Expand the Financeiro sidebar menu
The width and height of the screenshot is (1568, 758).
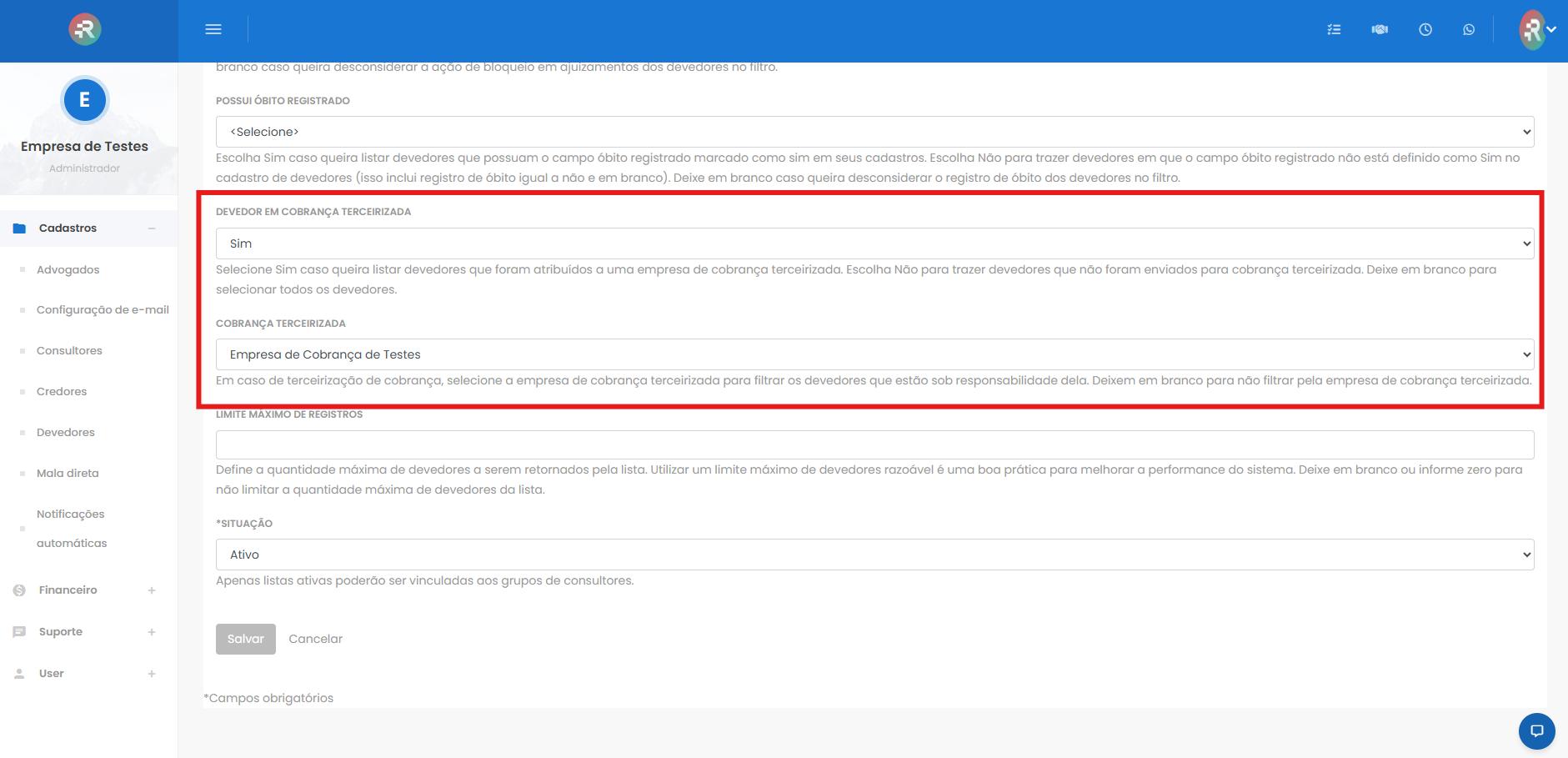[x=152, y=590]
